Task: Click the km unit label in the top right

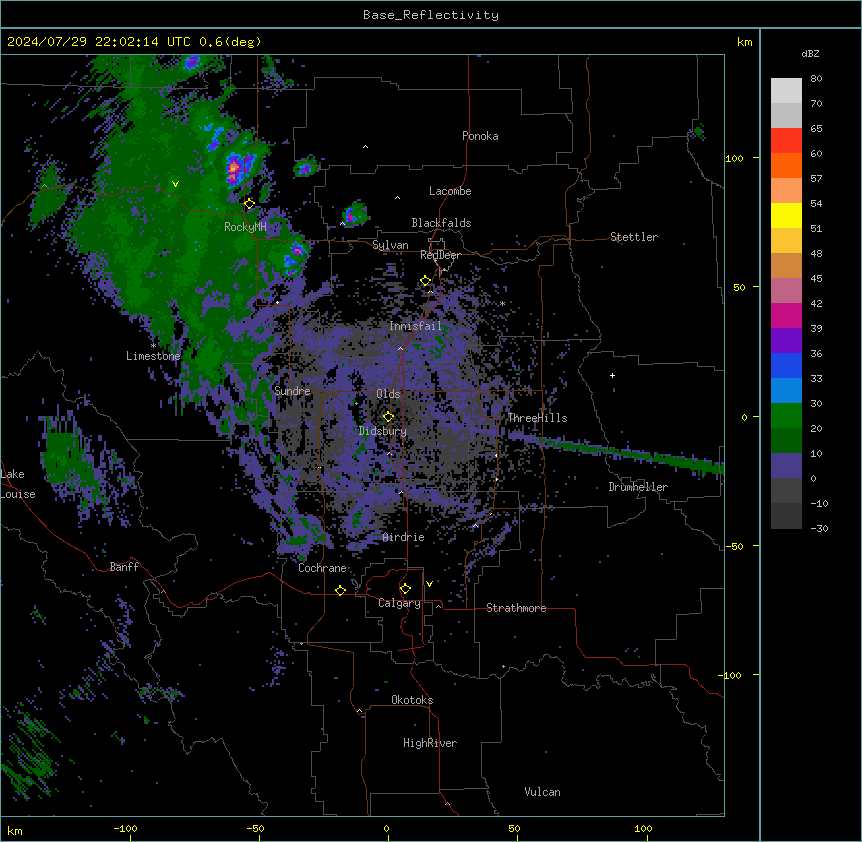Action: click(x=744, y=42)
